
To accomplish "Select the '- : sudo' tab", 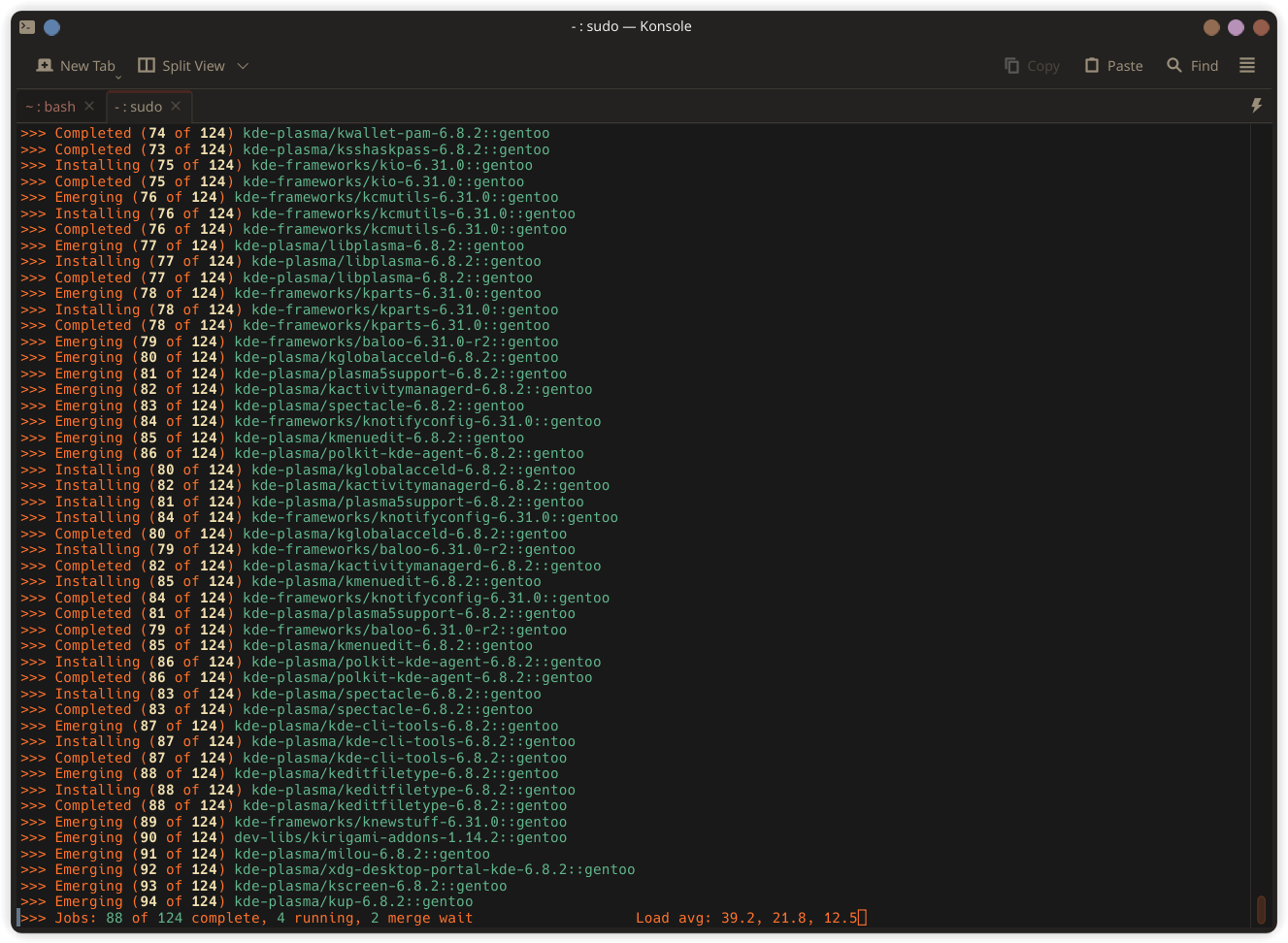I will coord(138,107).
